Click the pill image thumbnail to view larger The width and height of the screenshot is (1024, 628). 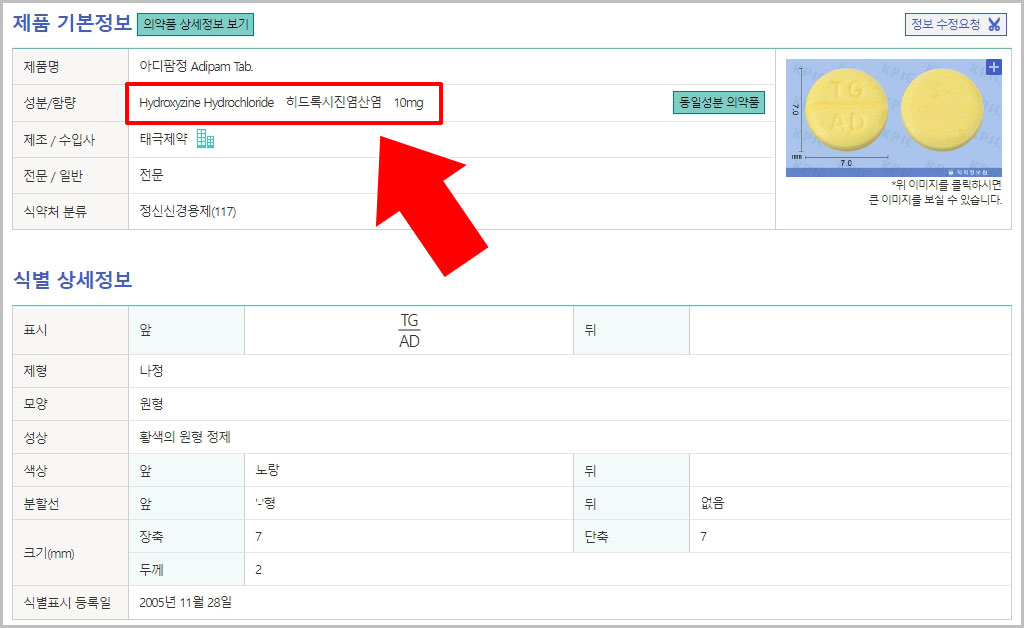[x=893, y=115]
